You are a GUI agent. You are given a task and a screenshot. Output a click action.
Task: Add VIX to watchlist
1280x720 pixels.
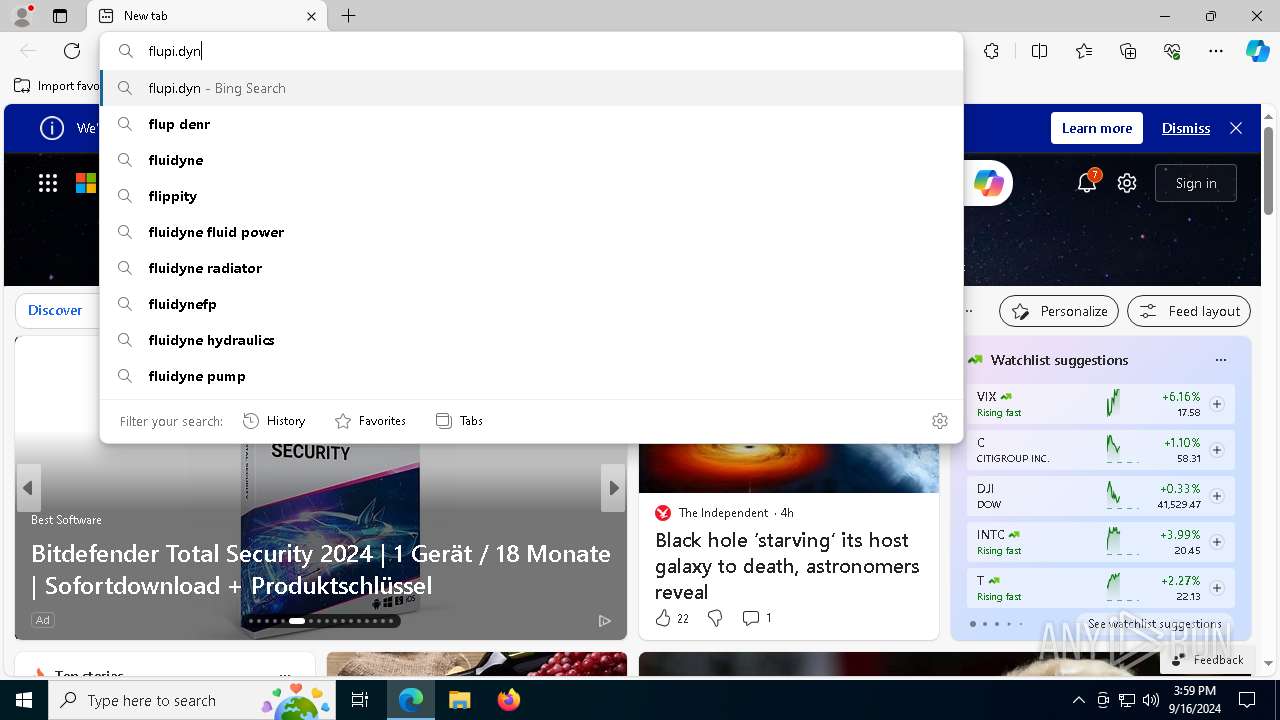point(1217,404)
